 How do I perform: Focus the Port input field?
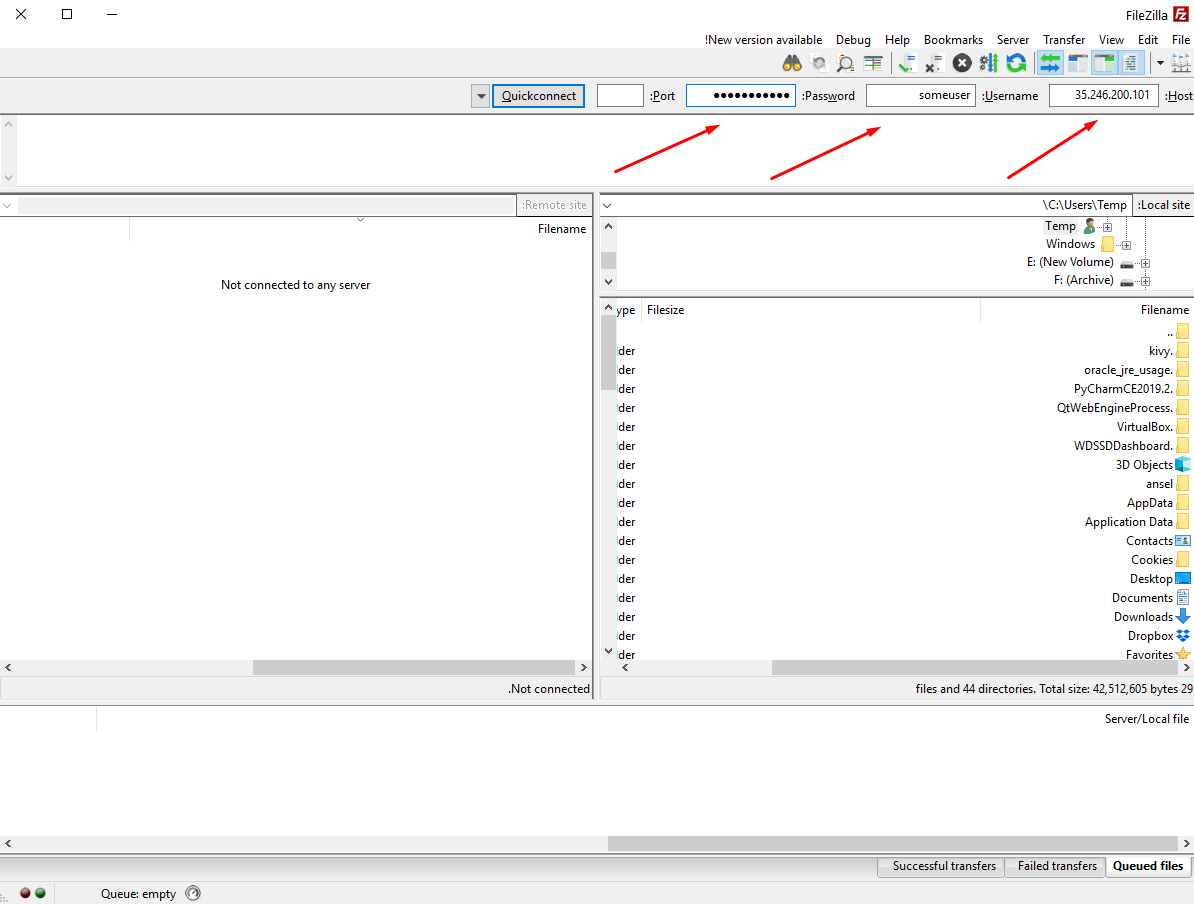[620, 95]
